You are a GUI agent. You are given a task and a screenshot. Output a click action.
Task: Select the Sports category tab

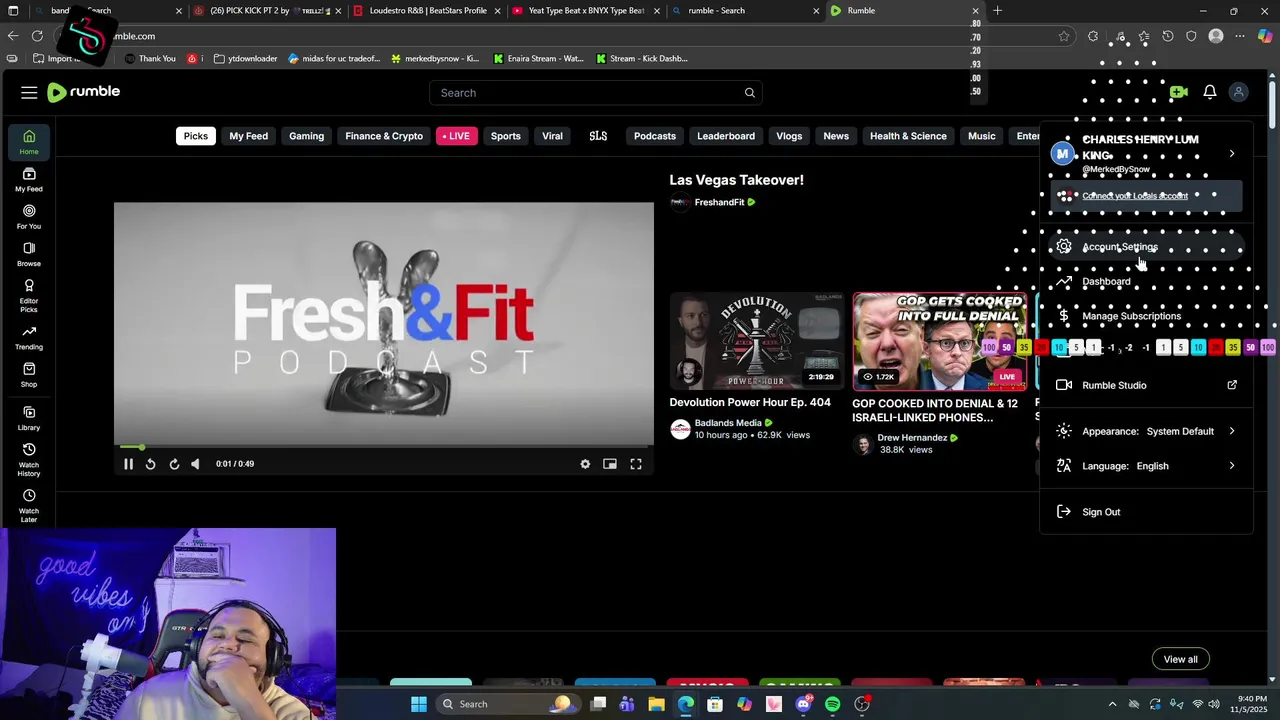coord(506,136)
